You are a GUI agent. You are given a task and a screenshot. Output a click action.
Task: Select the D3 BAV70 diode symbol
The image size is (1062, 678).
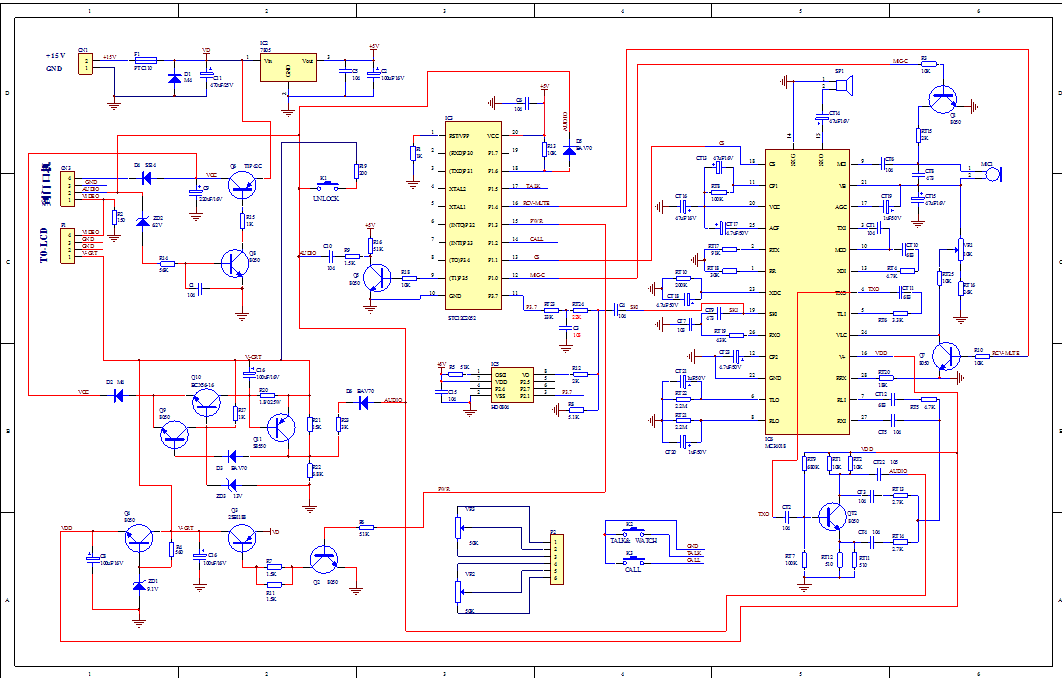tap(232, 456)
